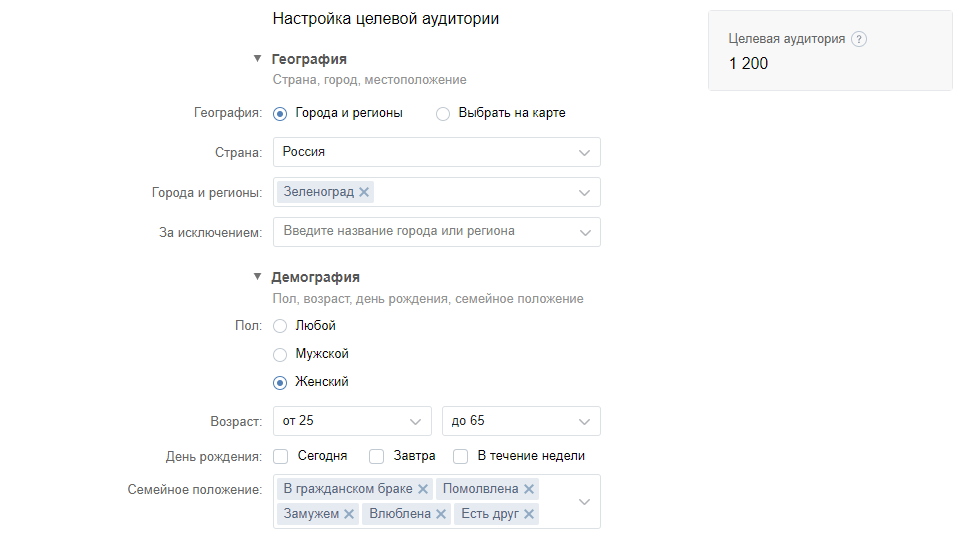
Task: Remove the Замужем status tag
Action: (x=349, y=514)
